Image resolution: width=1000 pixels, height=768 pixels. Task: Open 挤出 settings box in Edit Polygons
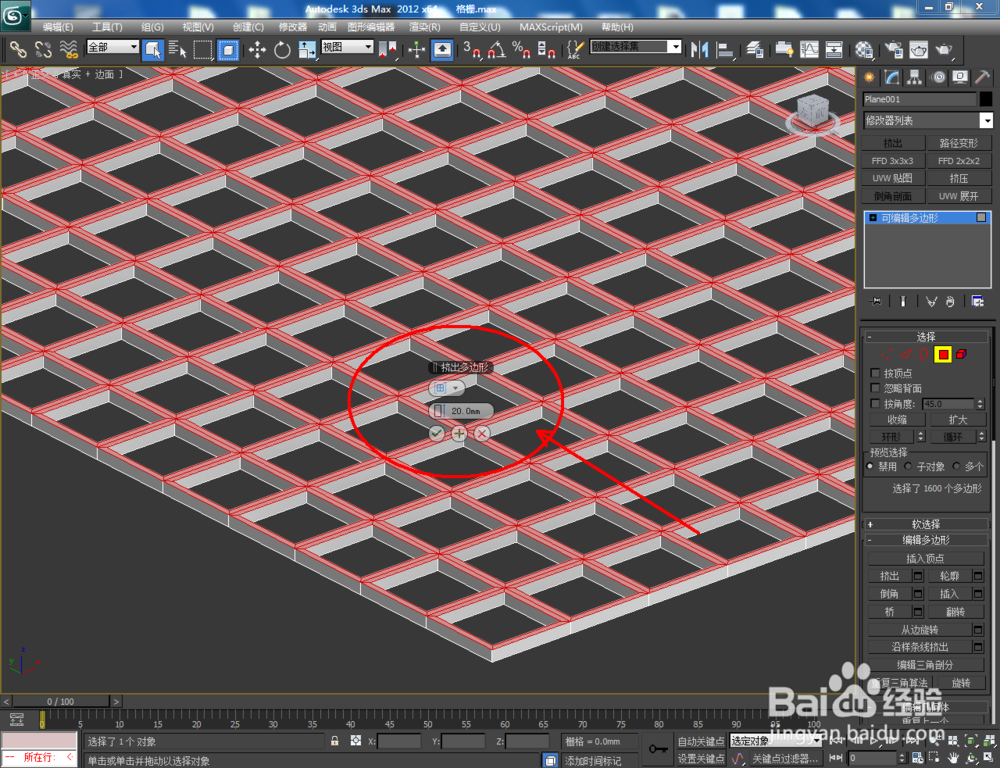point(918,576)
